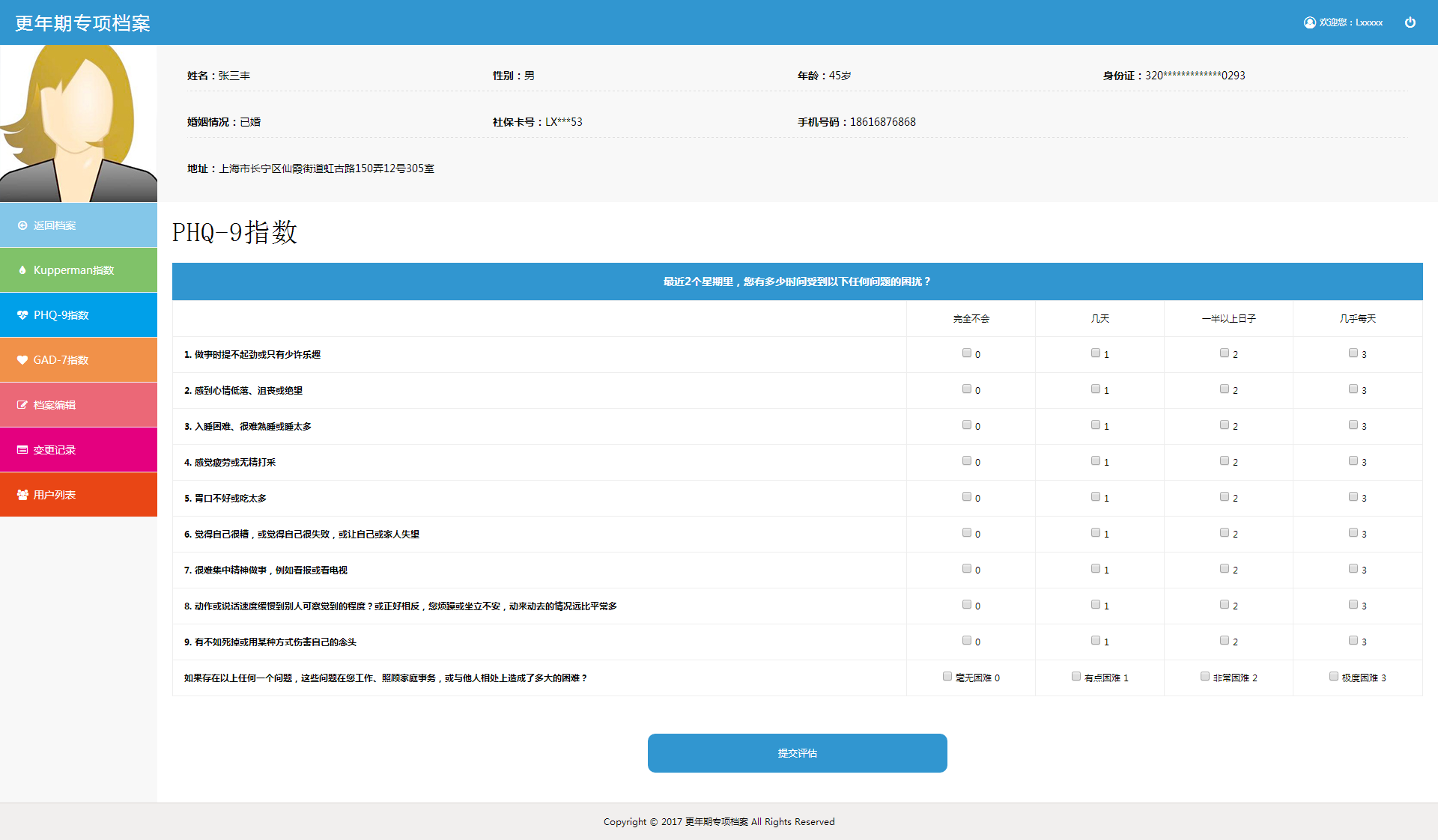Click the droplet icon beside Kupperman指数
The width and height of the screenshot is (1438, 840).
point(22,270)
